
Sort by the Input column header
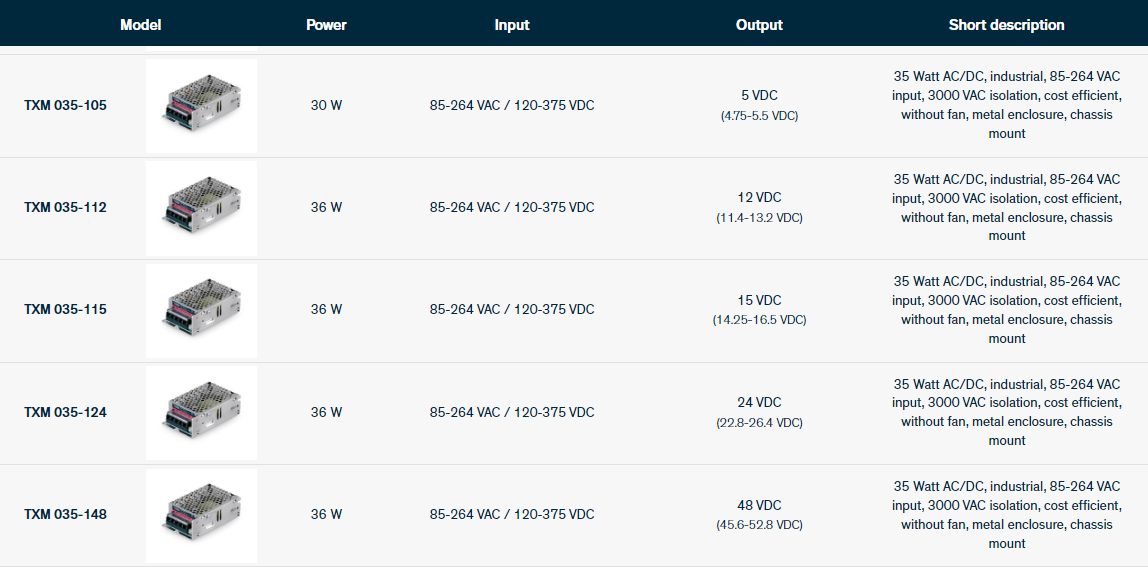pos(512,25)
